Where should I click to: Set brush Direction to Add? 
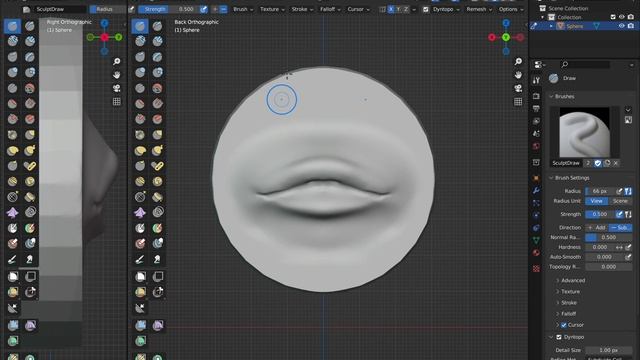[597, 227]
